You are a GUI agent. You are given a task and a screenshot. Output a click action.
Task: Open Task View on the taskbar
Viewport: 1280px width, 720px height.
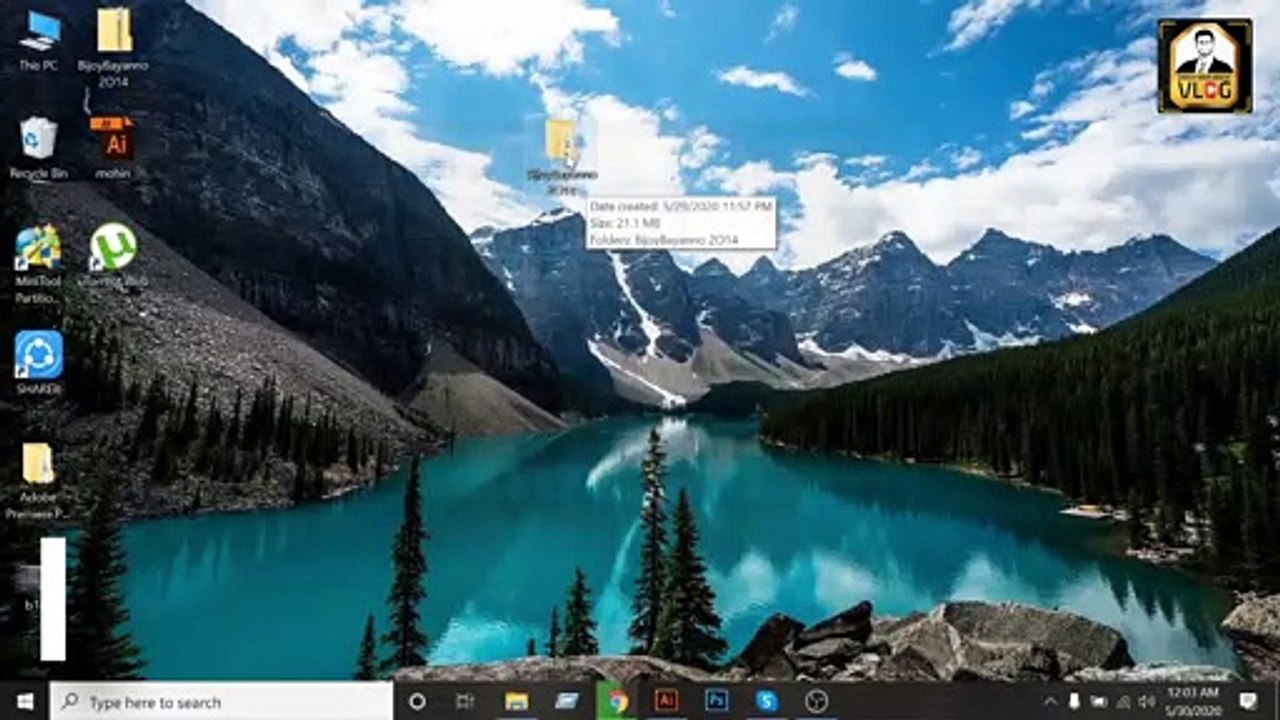(x=465, y=701)
